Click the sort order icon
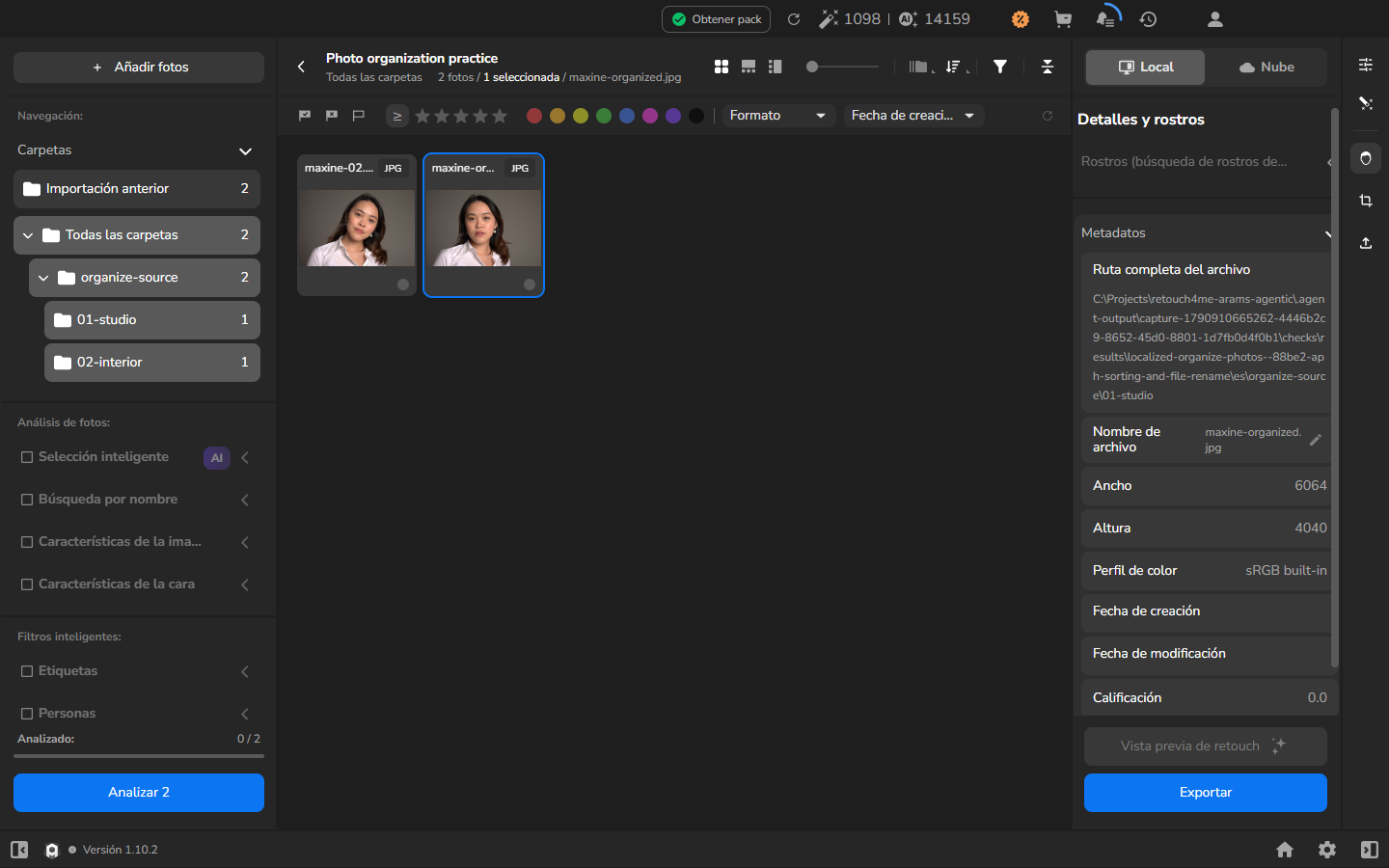The height and width of the screenshot is (868, 1389). [955, 67]
